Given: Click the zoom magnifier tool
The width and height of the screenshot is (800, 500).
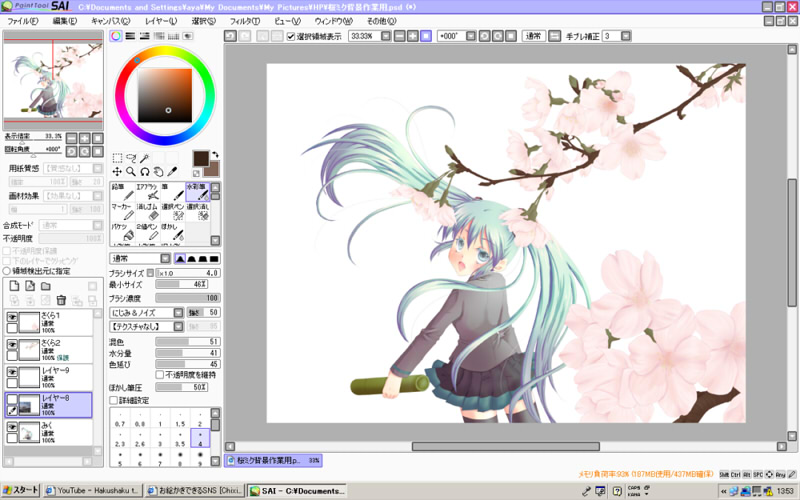Looking at the screenshot, I should (x=131, y=171).
